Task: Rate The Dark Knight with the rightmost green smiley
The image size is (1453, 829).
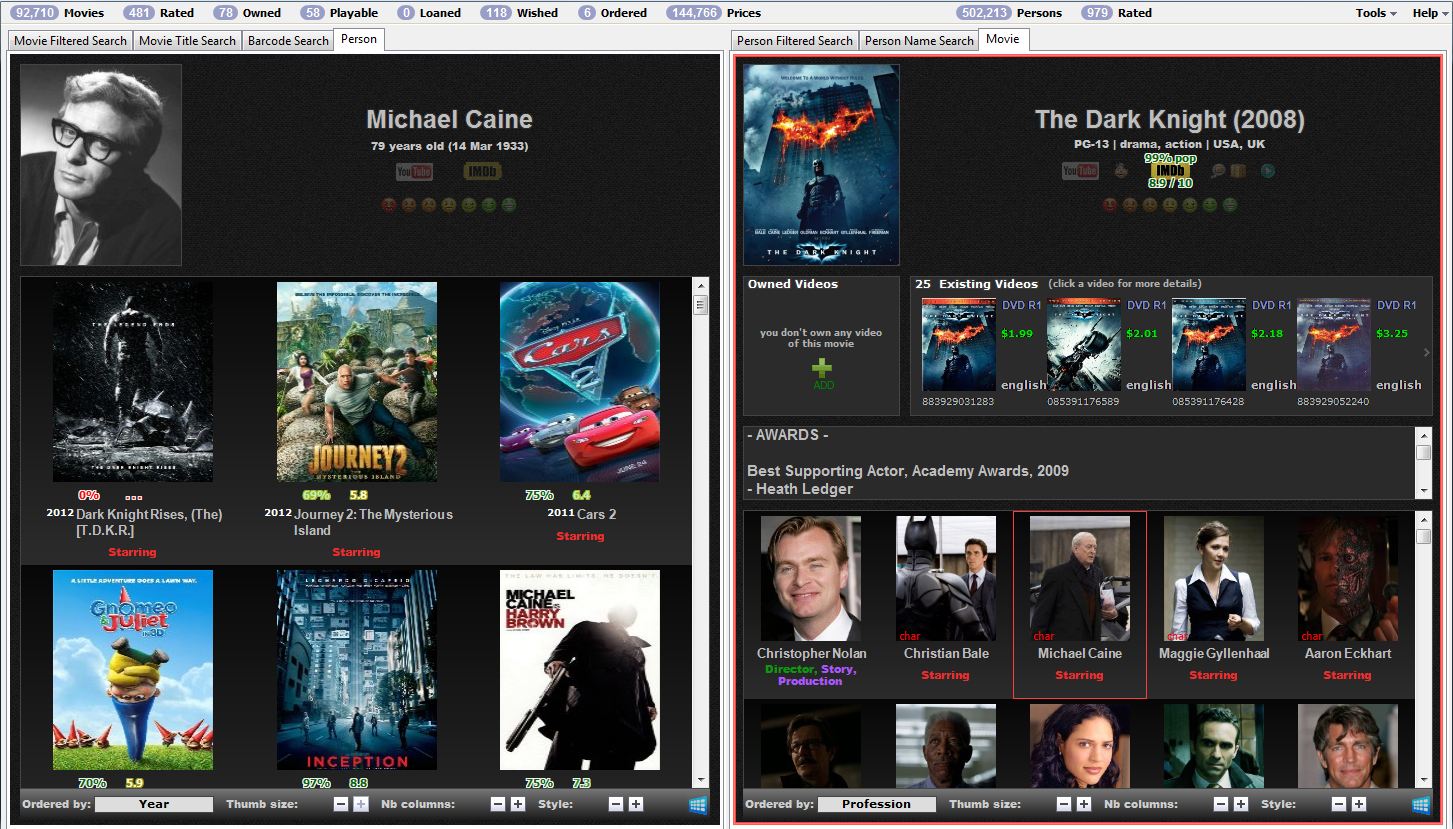Action: click(1230, 205)
